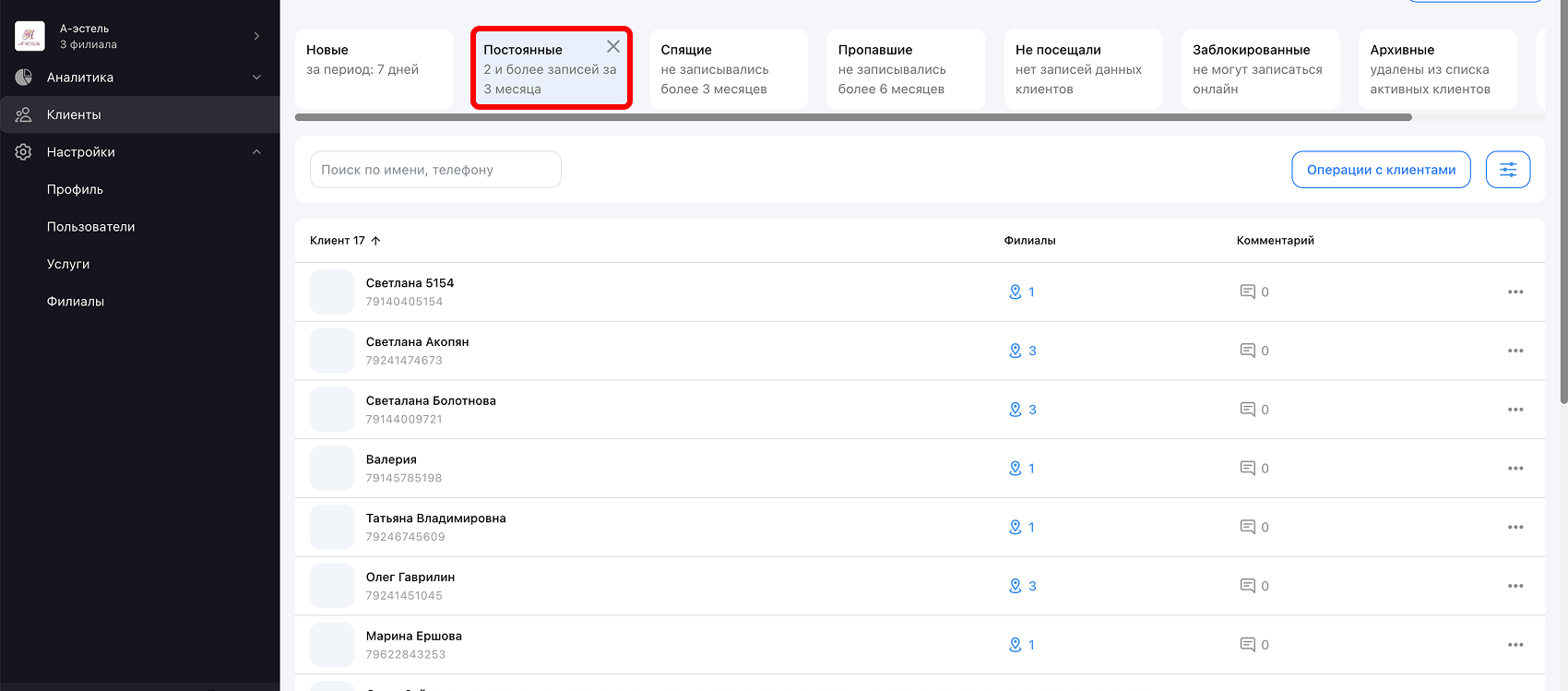This screenshot has height=691, width=1568.
Task: Select the Новые client segment
Action: pyautogui.click(x=374, y=69)
